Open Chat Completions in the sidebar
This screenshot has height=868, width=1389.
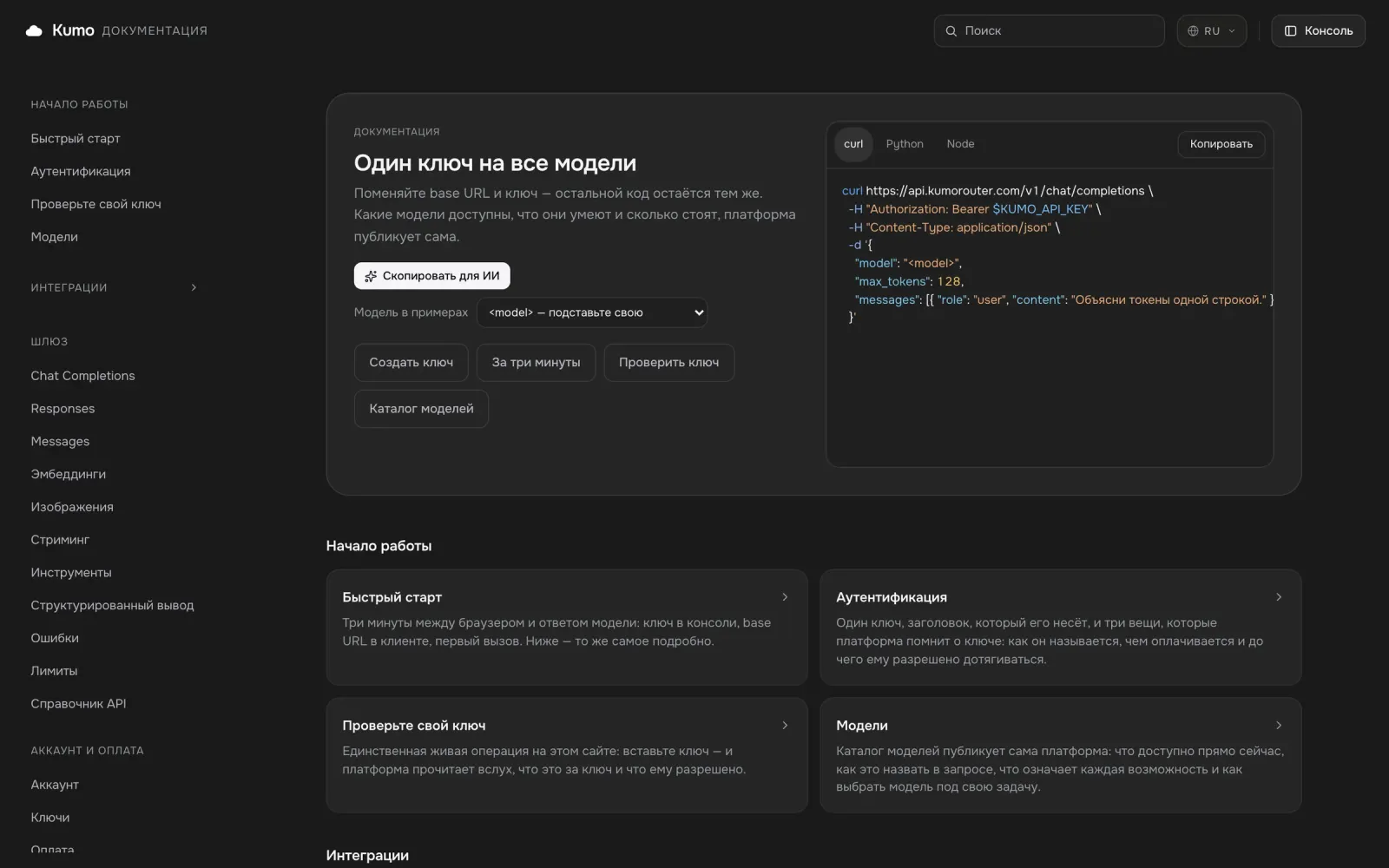click(82, 376)
